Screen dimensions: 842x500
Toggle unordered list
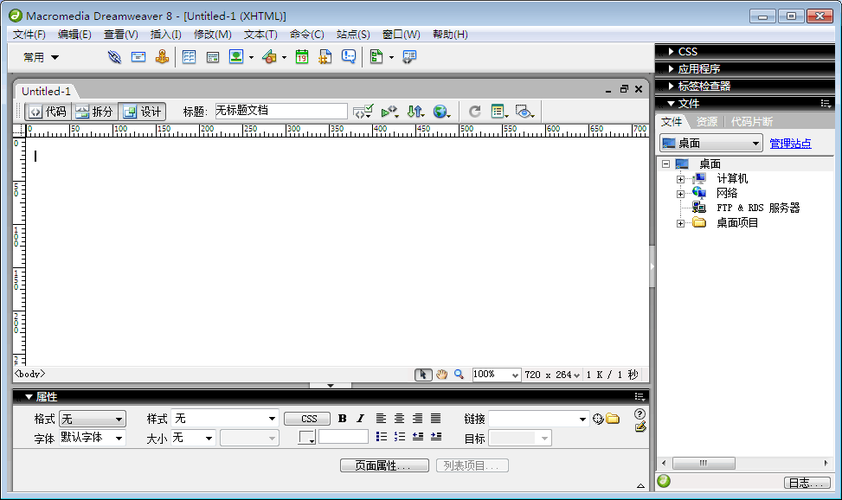tap(381, 437)
